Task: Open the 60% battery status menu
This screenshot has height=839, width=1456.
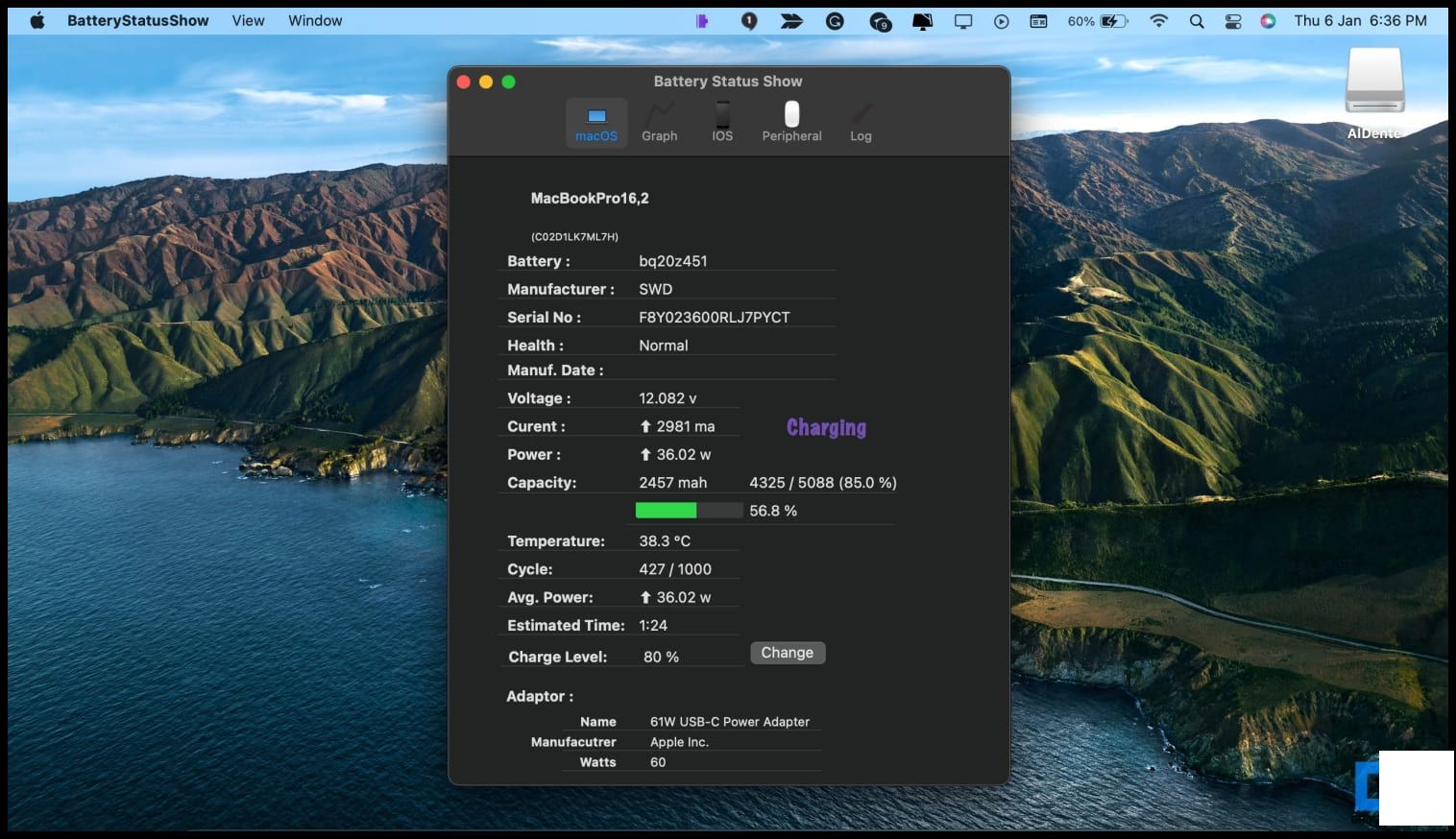Action: (1098, 20)
